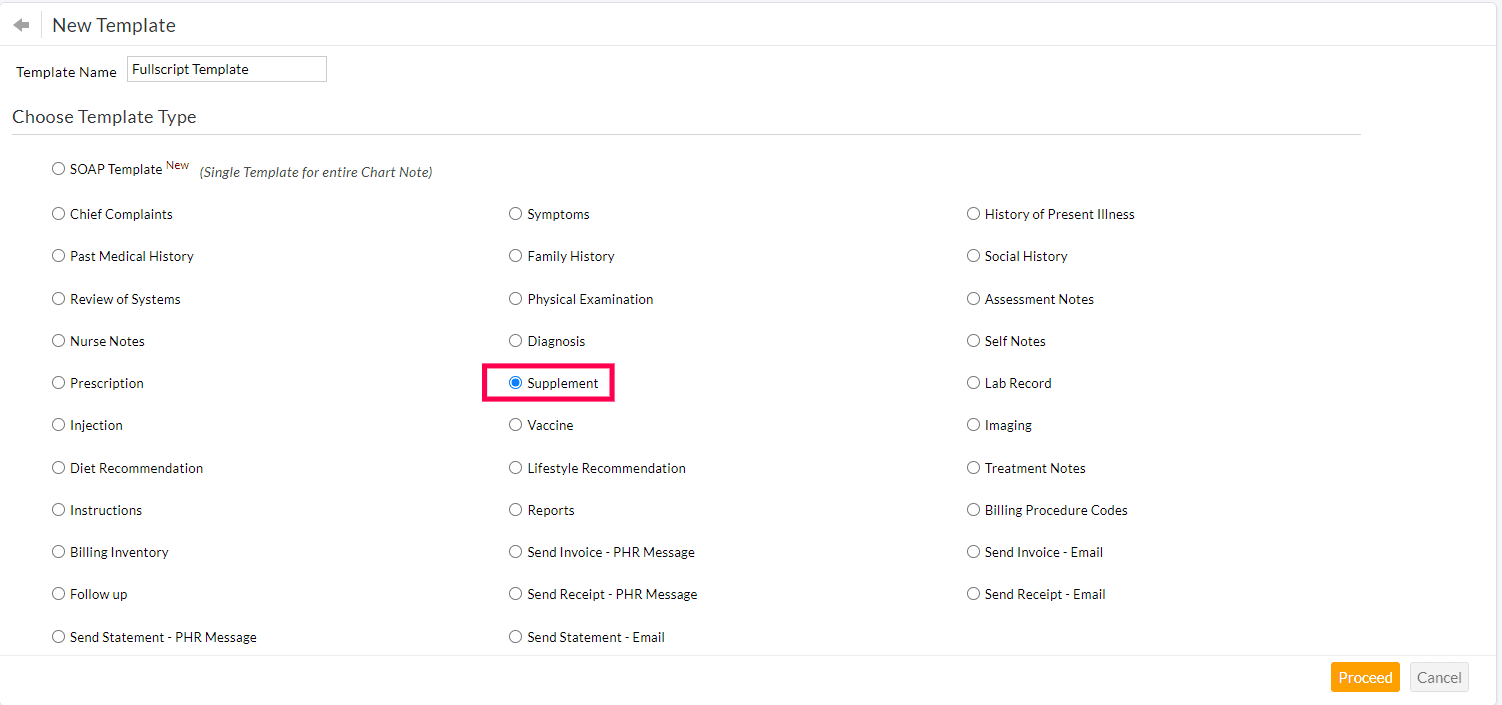This screenshot has height=705, width=1502.
Task: Select the Supplement radio button
Action: (x=515, y=383)
